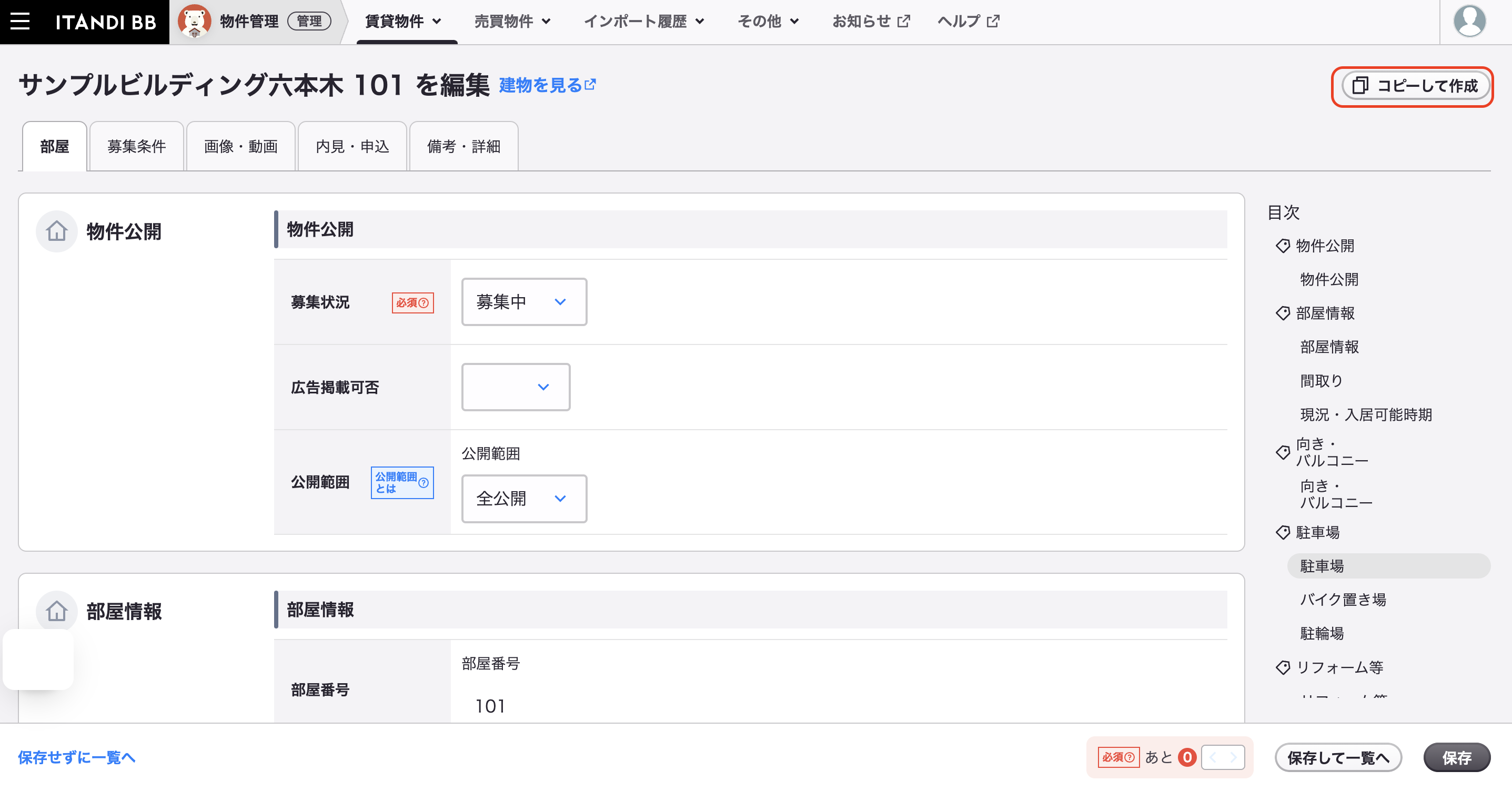
Task: Click the 公開範囲とは help badge
Action: [x=402, y=482]
